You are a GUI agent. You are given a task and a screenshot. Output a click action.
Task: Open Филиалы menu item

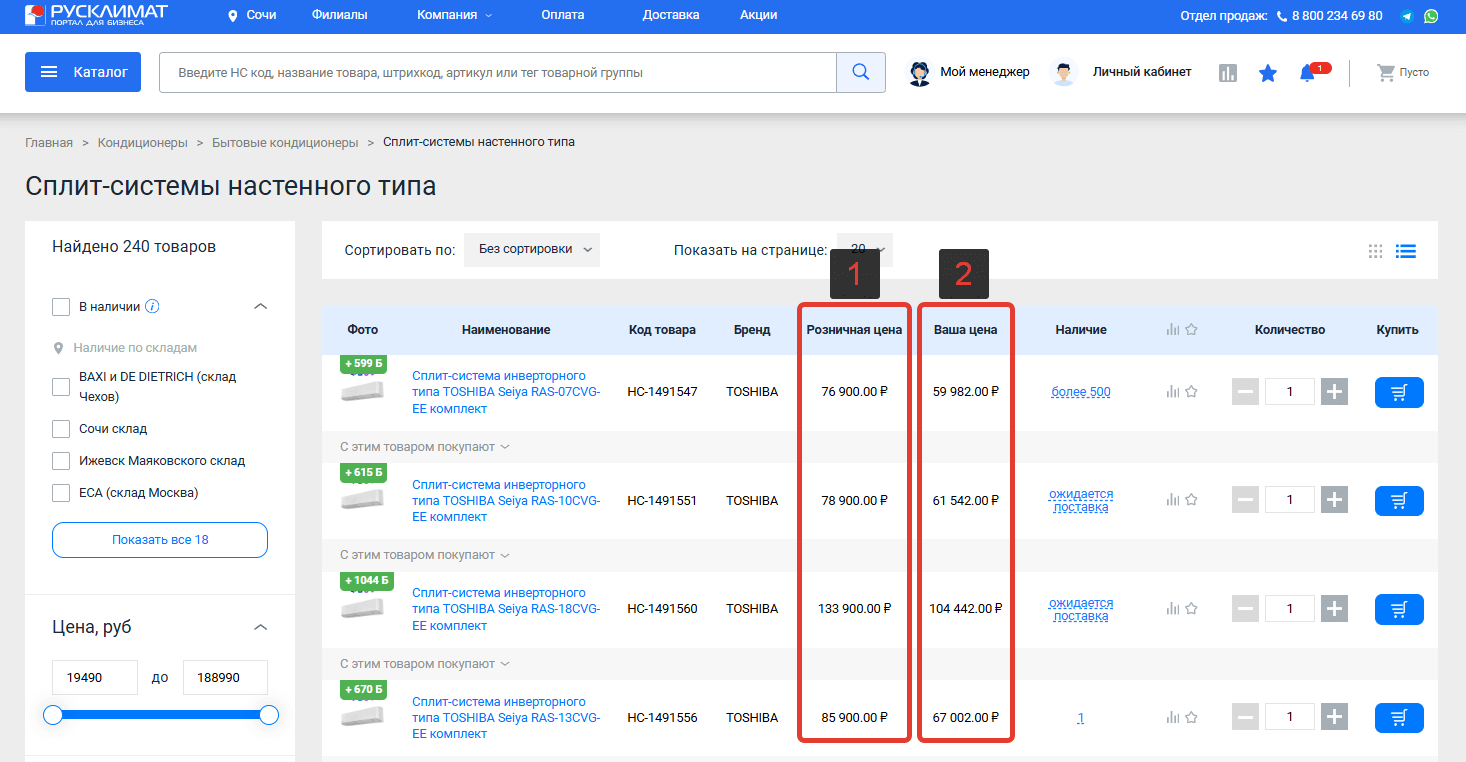pyautogui.click(x=339, y=15)
